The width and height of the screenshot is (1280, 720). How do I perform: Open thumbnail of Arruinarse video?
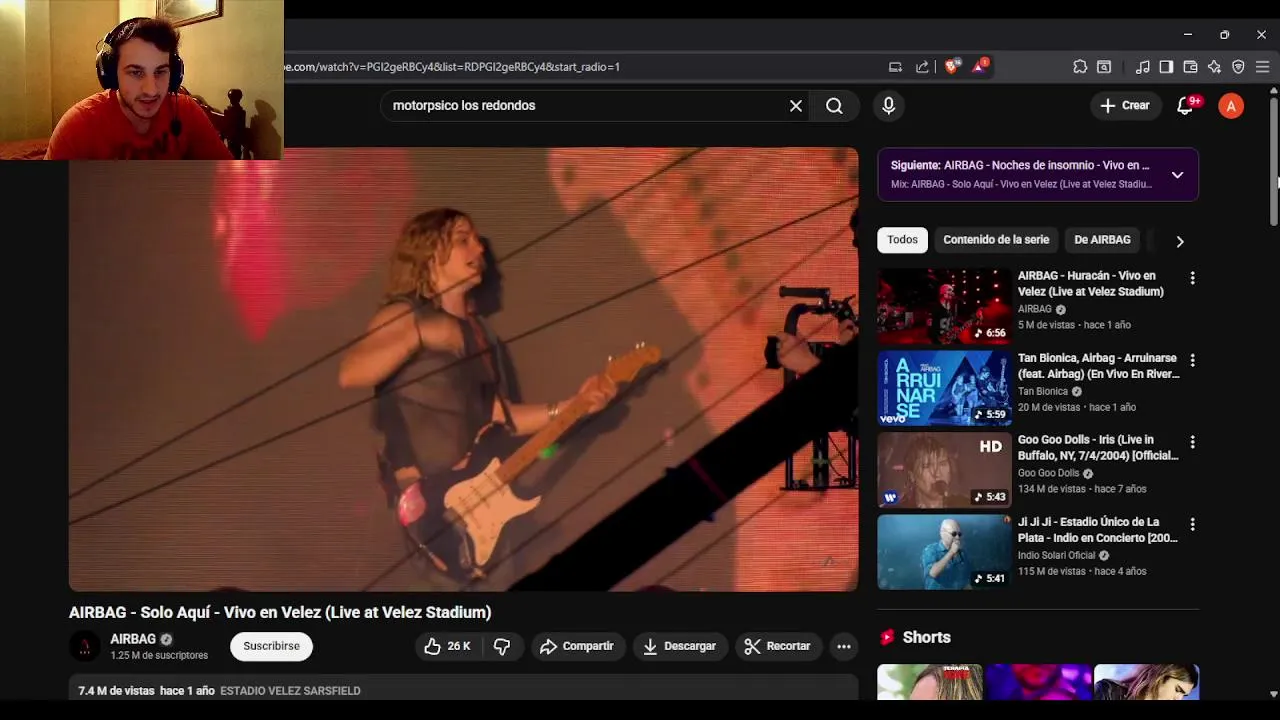(x=944, y=388)
